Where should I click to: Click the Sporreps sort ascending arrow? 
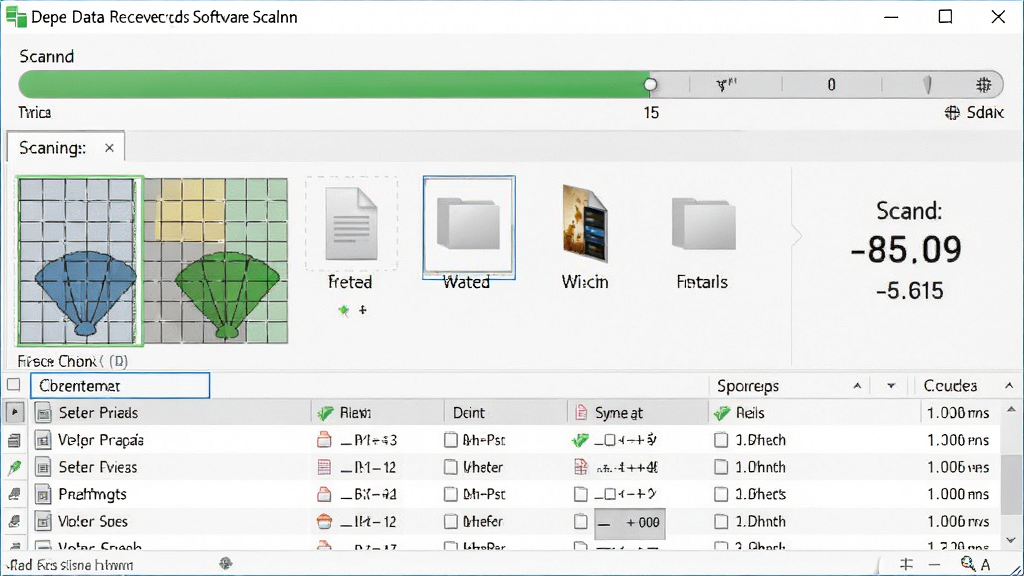[857, 386]
